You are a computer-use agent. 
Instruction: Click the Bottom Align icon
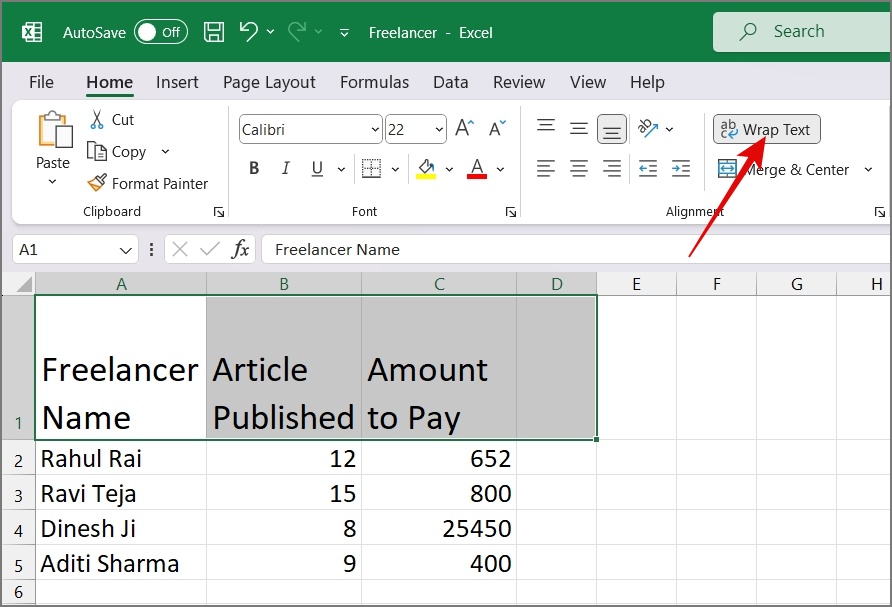tap(612, 130)
